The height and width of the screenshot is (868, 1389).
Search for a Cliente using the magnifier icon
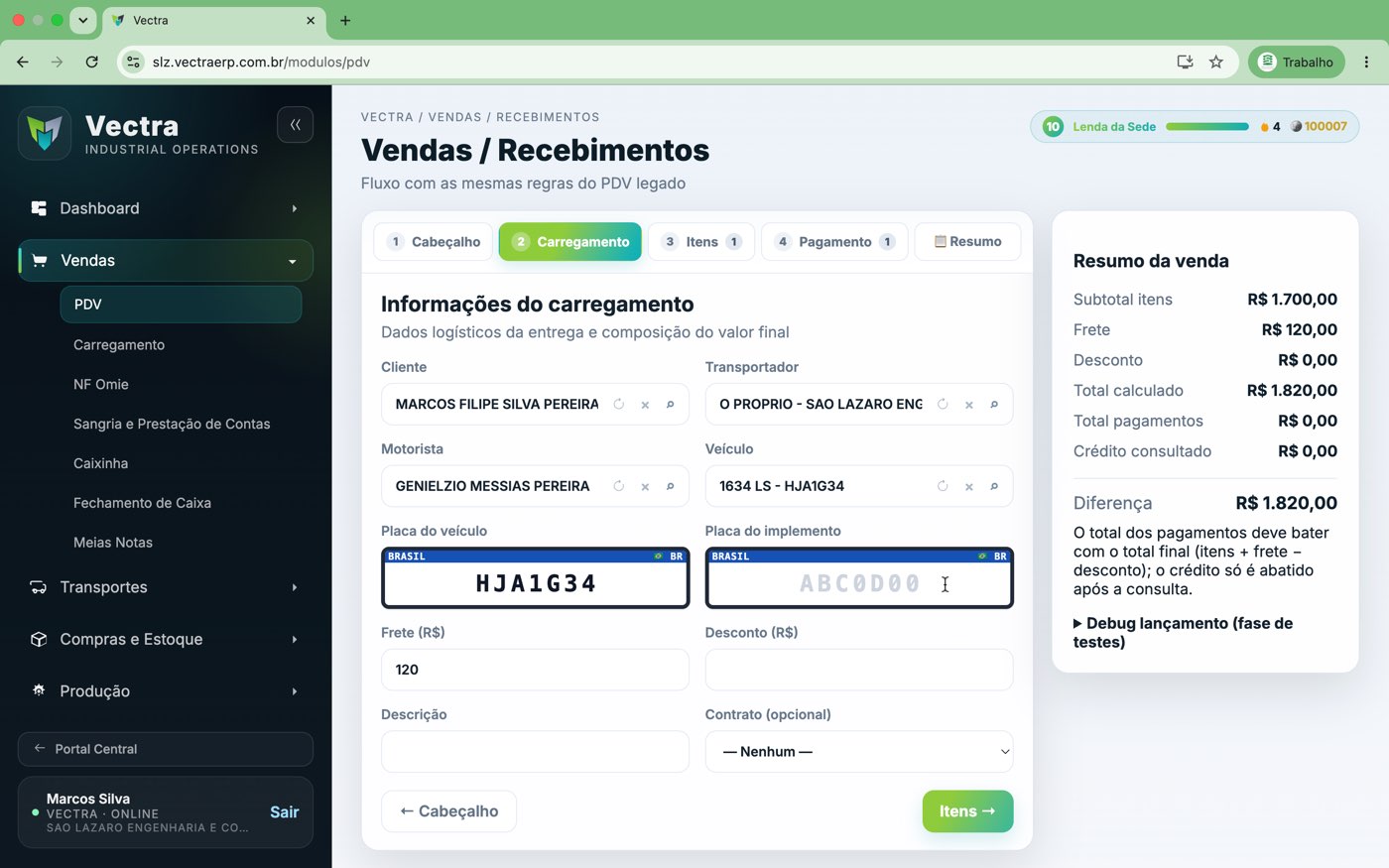pos(671,405)
